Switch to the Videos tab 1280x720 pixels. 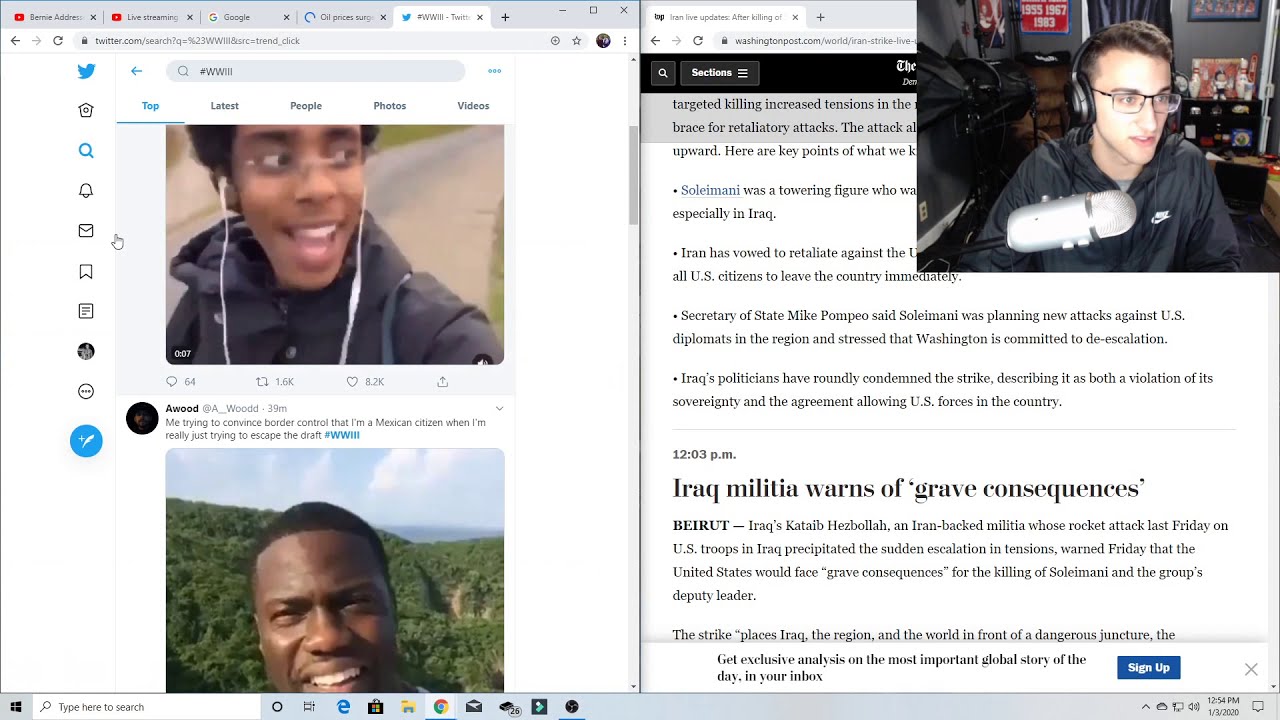coord(473,106)
